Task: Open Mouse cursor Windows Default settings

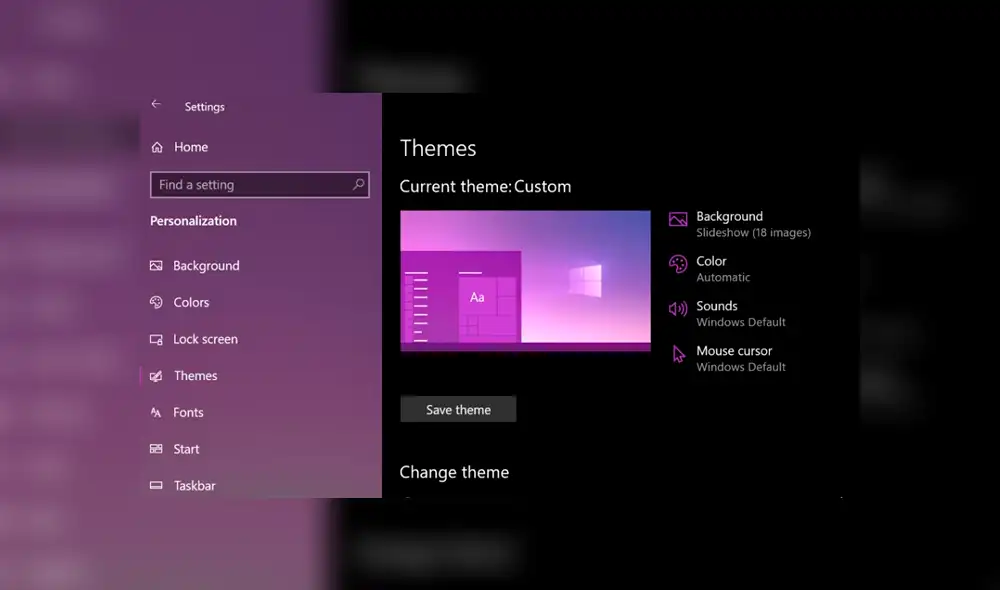Action: coord(733,358)
